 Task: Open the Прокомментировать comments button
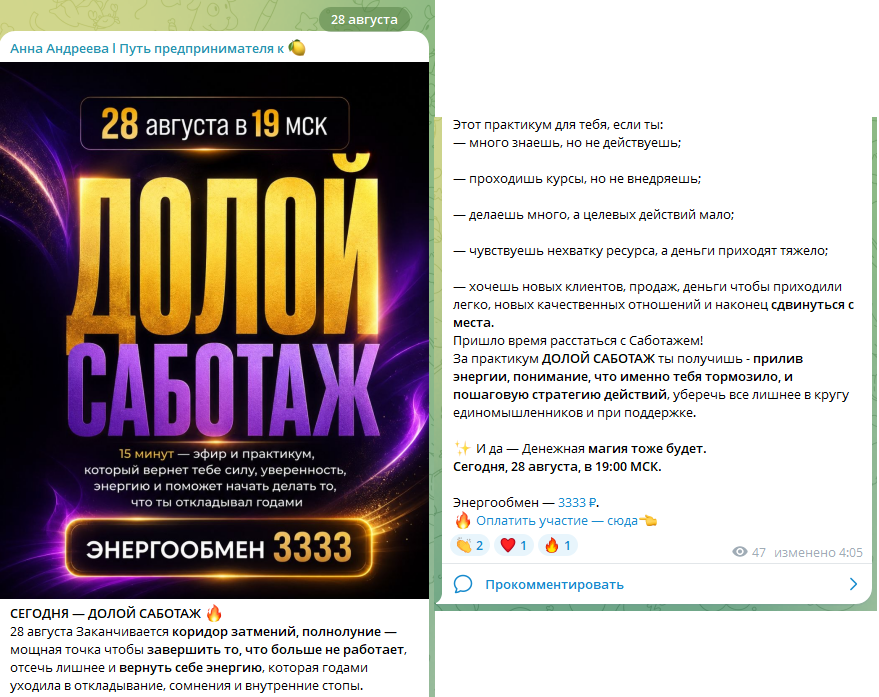click(656, 584)
